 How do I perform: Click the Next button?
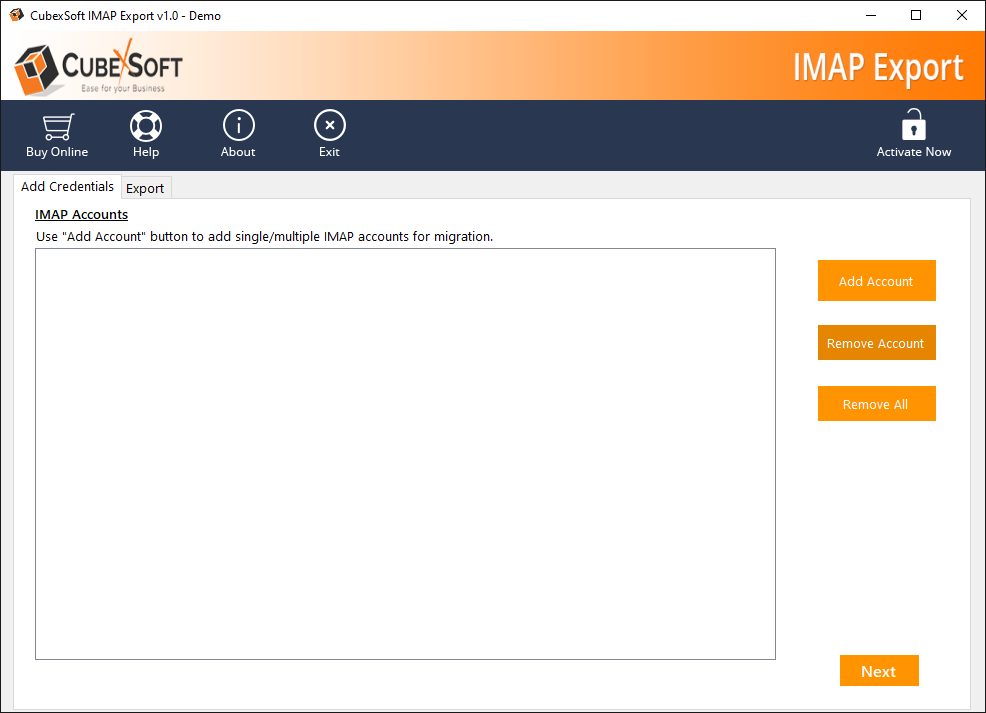point(878,671)
